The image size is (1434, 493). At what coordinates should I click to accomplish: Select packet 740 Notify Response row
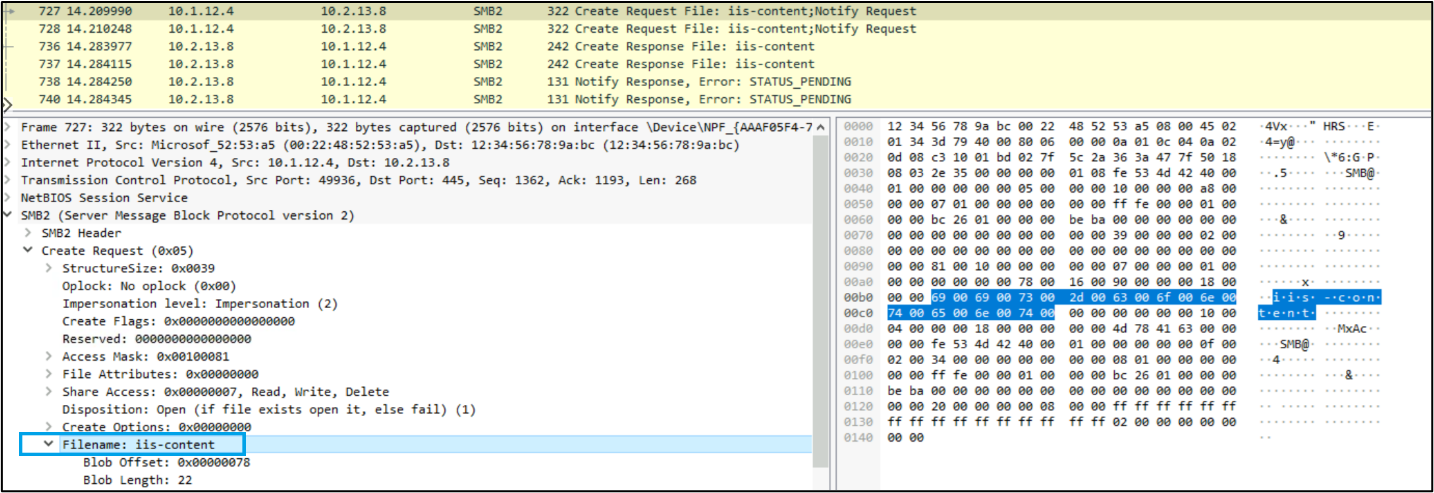point(717,99)
